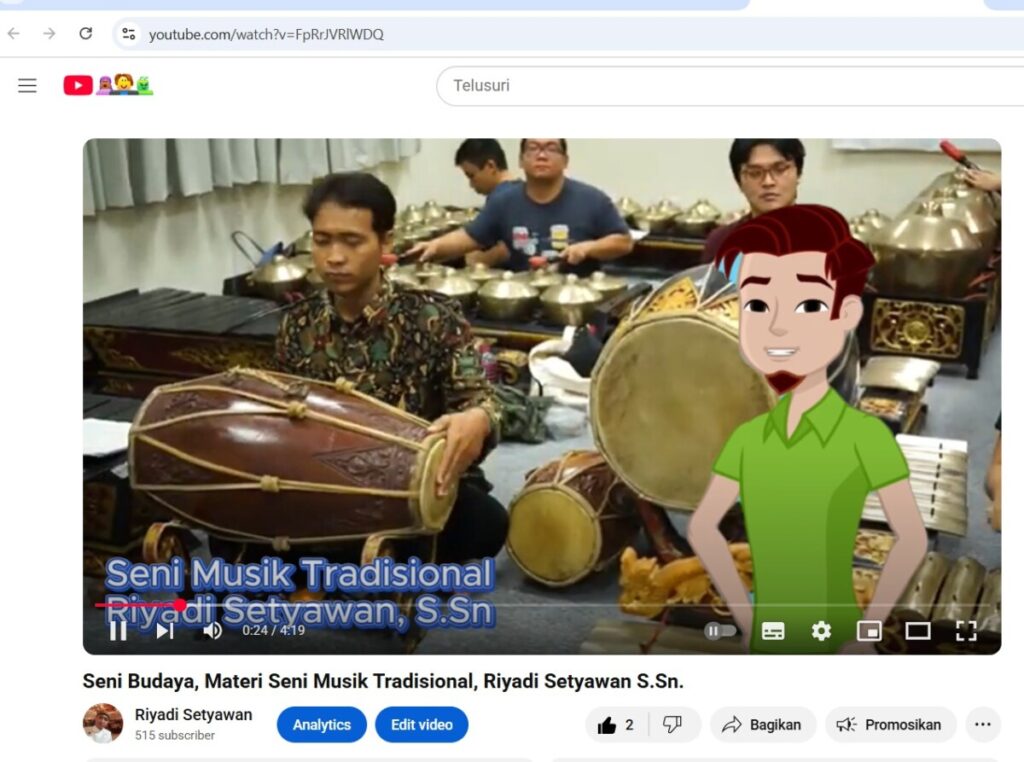Mute the video volume
The width and height of the screenshot is (1024, 762).
pyautogui.click(x=212, y=630)
